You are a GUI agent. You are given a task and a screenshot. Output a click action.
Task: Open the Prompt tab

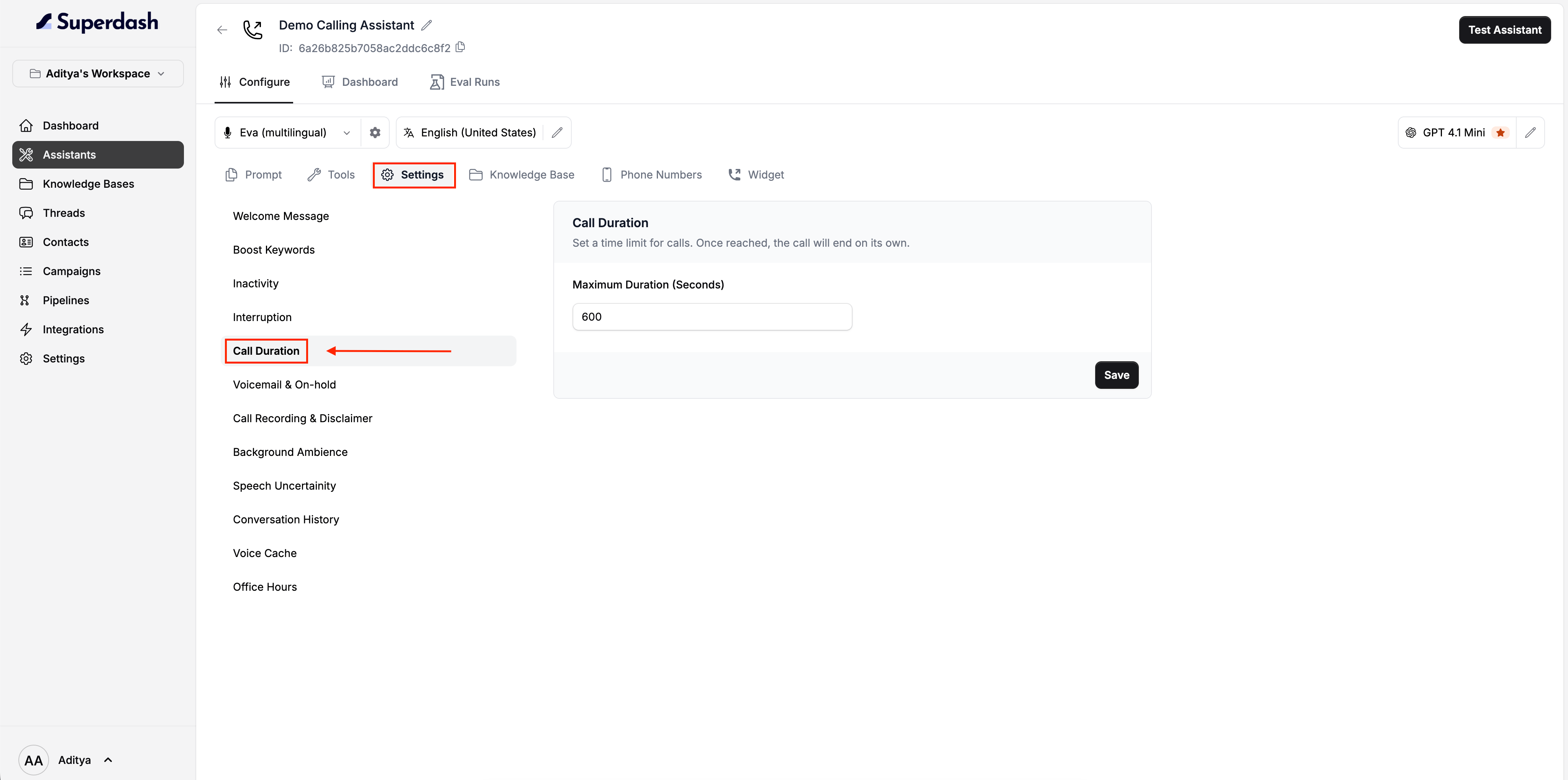253,175
